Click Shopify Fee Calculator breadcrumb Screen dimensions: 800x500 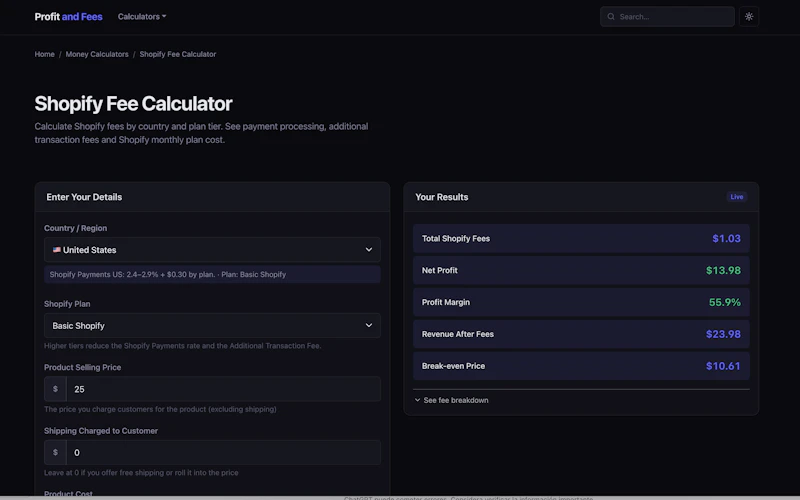tap(178, 54)
